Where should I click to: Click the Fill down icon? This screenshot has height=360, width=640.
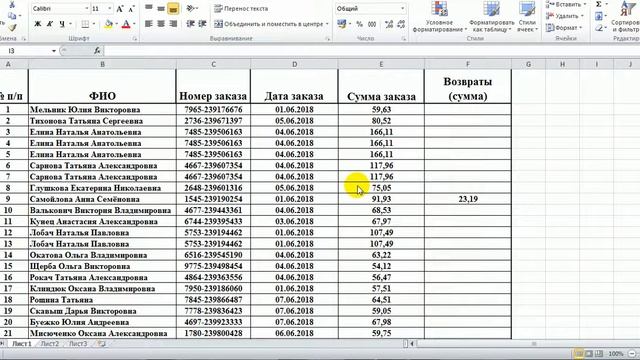(x=599, y=16)
